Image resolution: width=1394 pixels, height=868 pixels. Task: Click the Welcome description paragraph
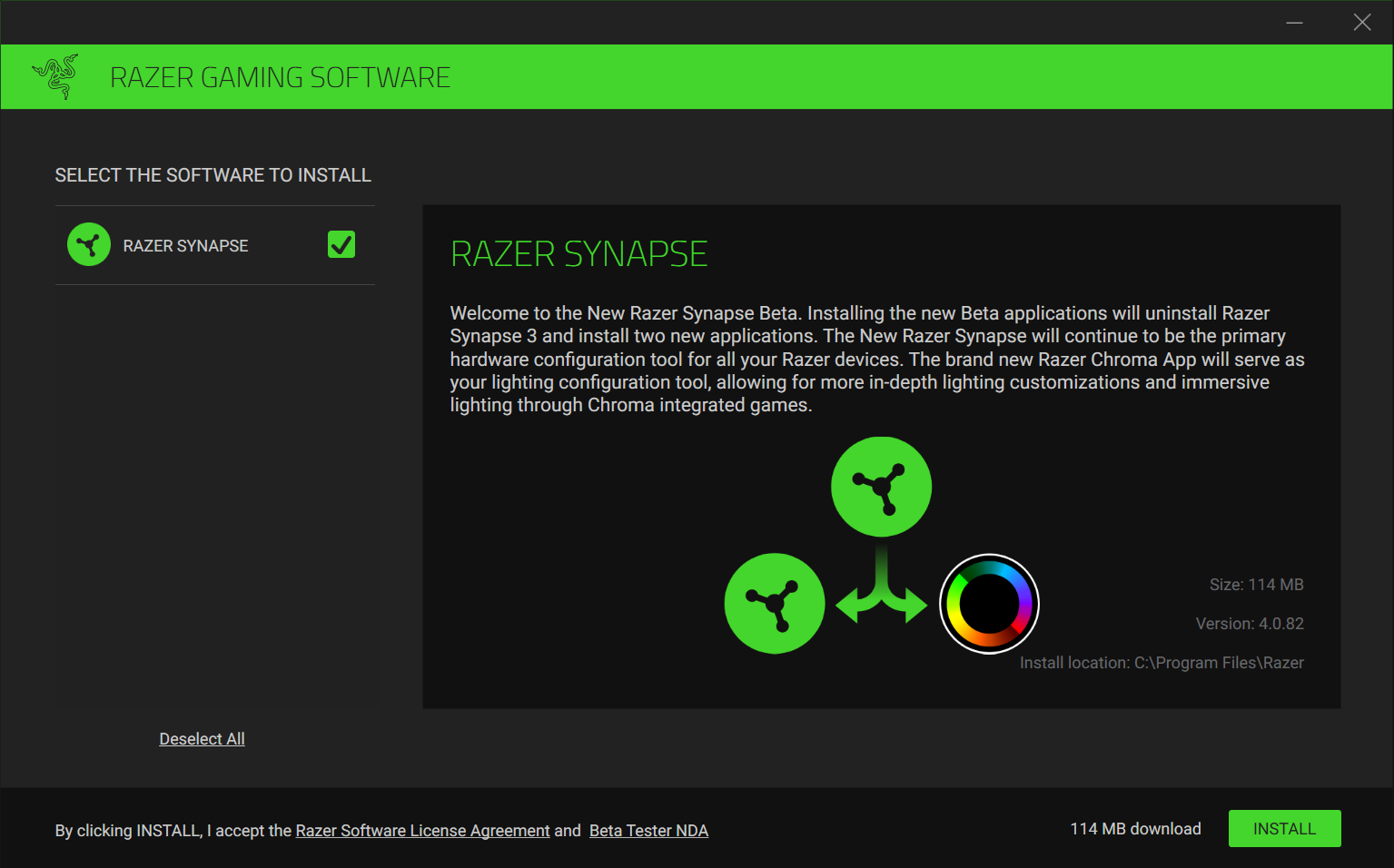(x=876, y=359)
